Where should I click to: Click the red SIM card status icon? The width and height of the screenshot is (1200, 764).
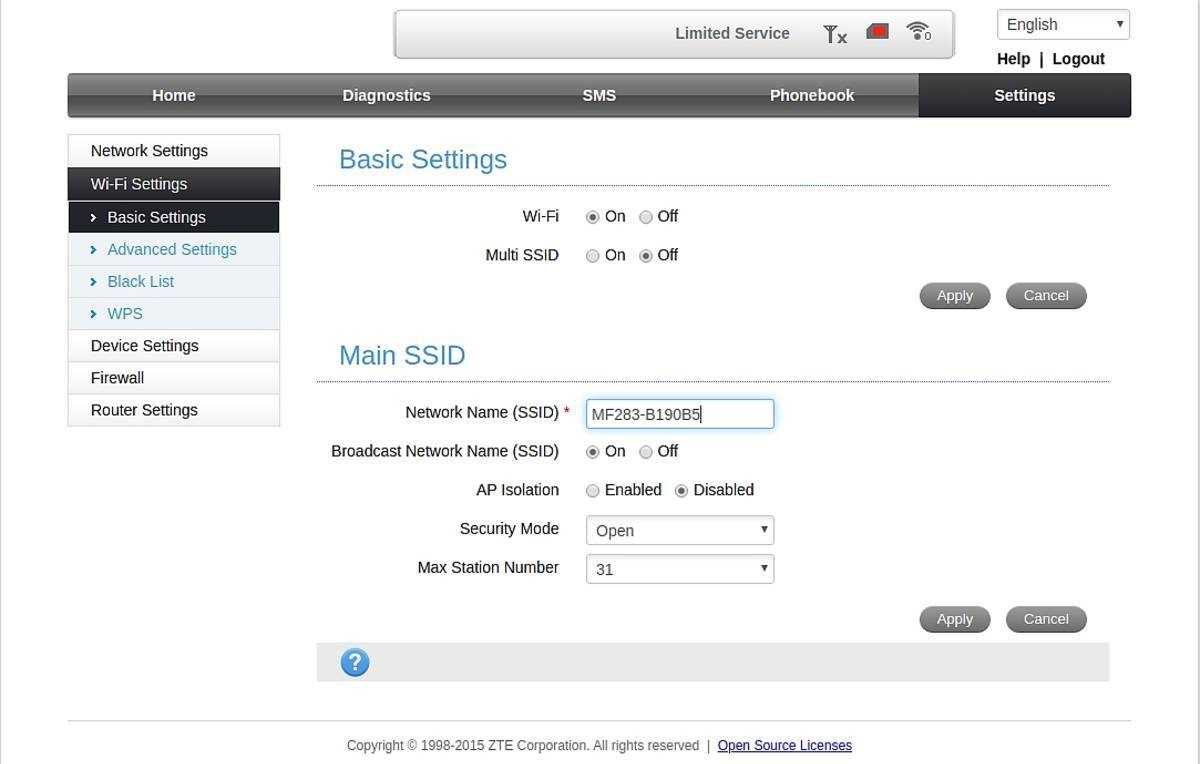[877, 32]
